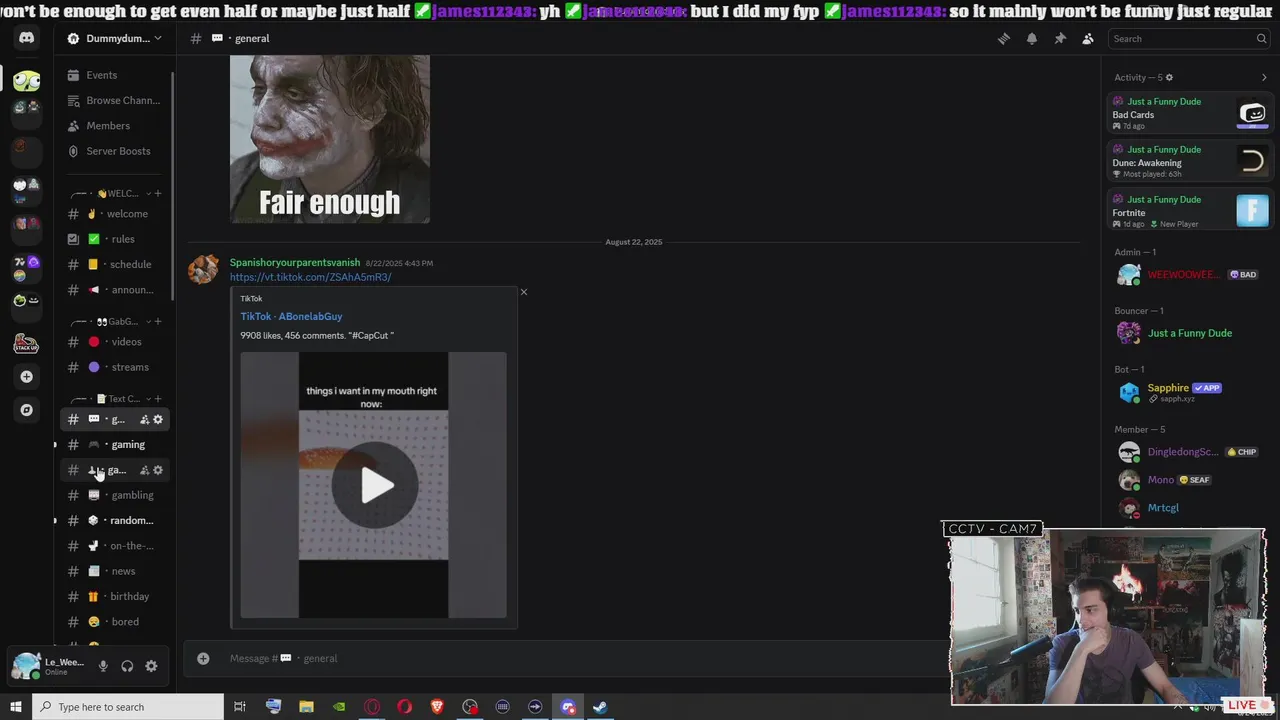Collapse the GabG category chevron
The image size is (1280, 720).
point(148,321)
